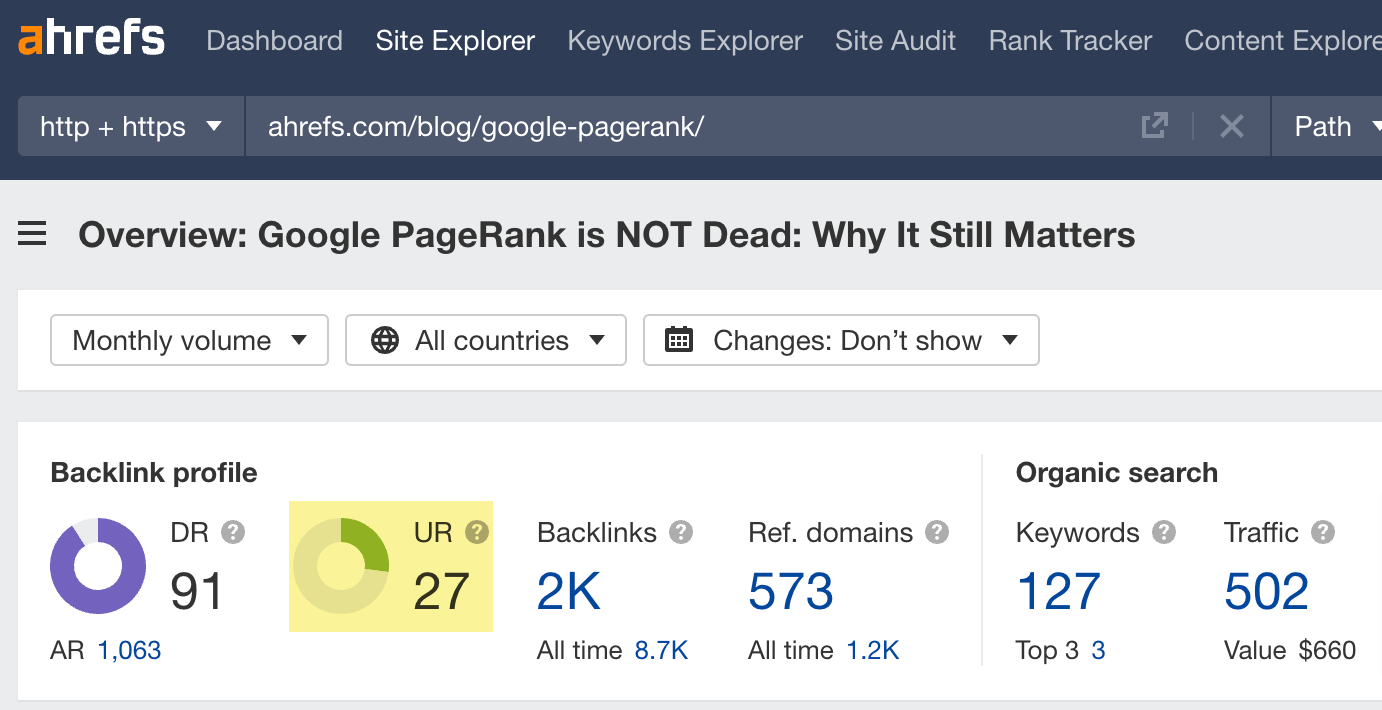Click the purple DR donut chart
The image size is (1382, 710).
pos(98,566)
